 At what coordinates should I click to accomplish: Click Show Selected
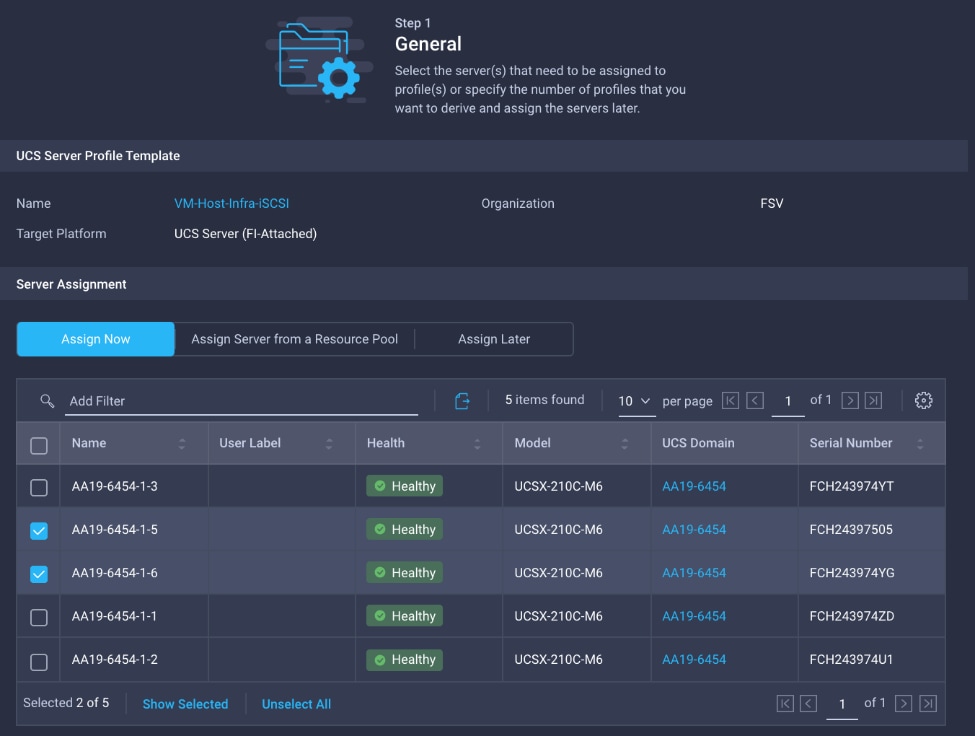[185, 704]
